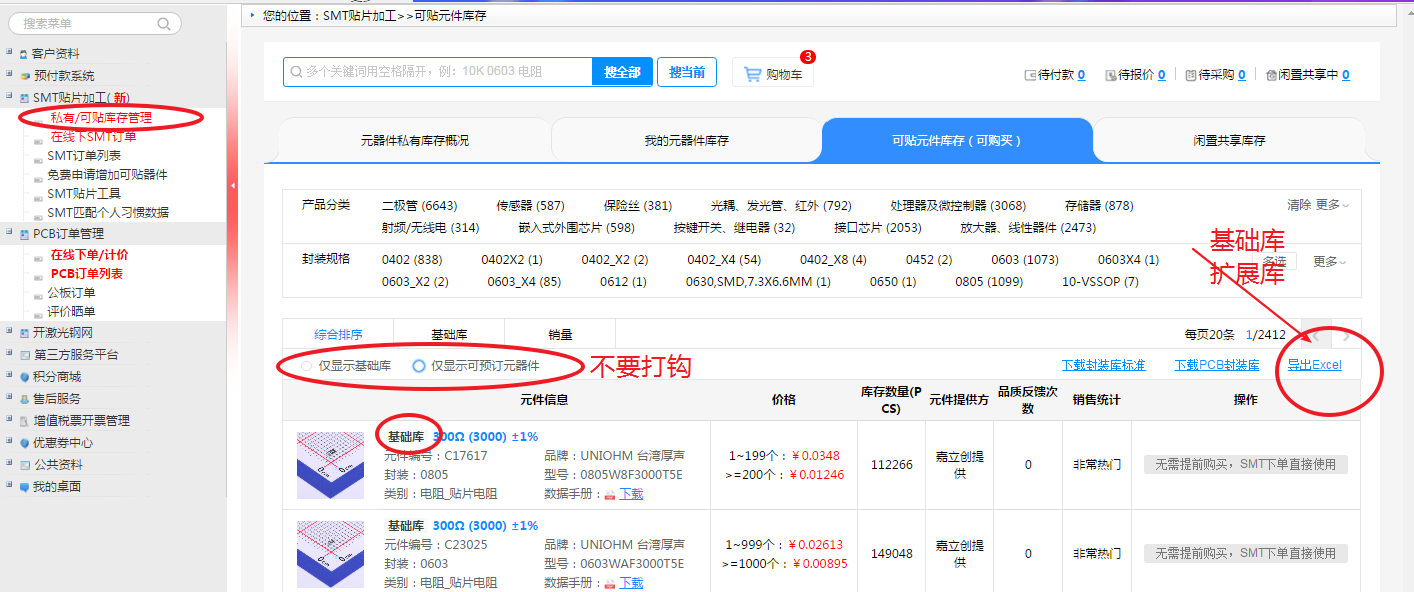Click the search magnifier in sidebar menu

pos(164,23)
